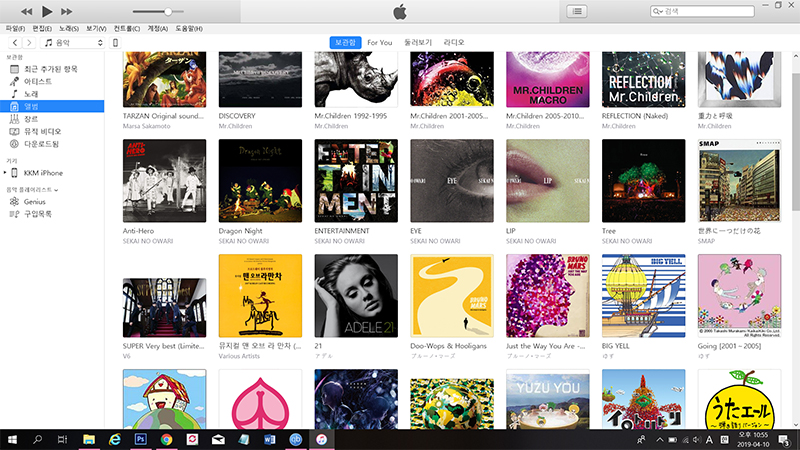Click the vertical scrollbar thumb
The height and width of the screenshot is (450, 800).
(796, 142)
